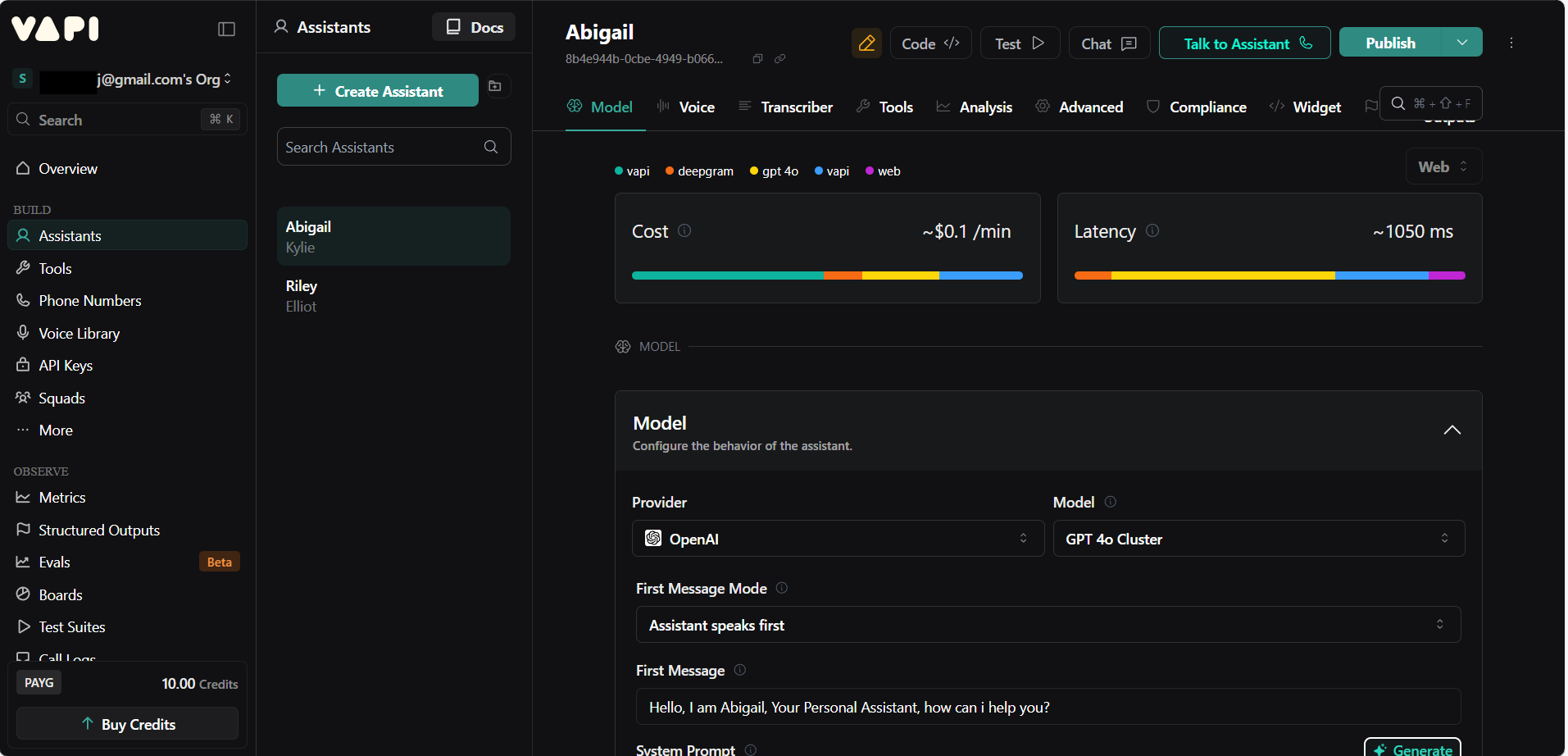Click the Cost breakdown bar
The image size is (1568, 756).
[827, 276]
